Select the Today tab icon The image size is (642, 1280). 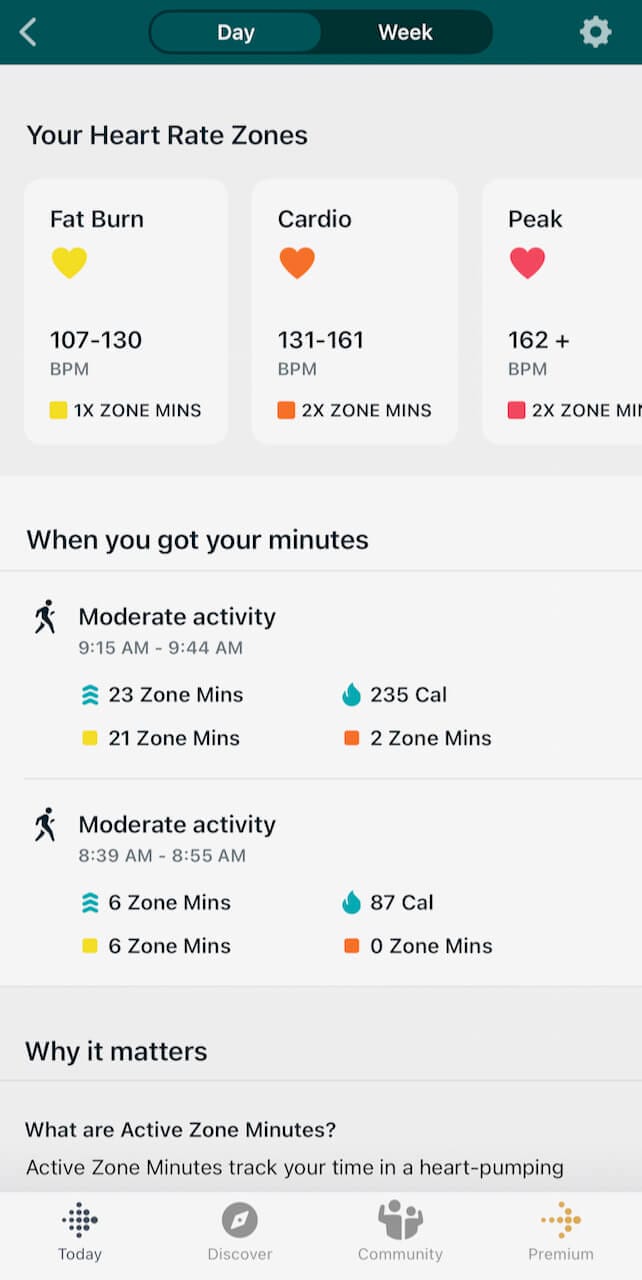tap(79, 1221)
